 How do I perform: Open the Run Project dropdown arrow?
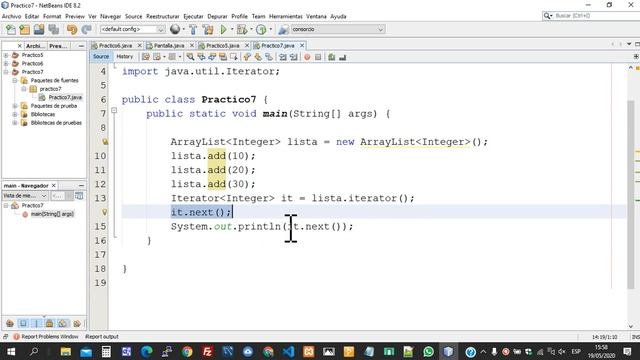tap(232, 29)
